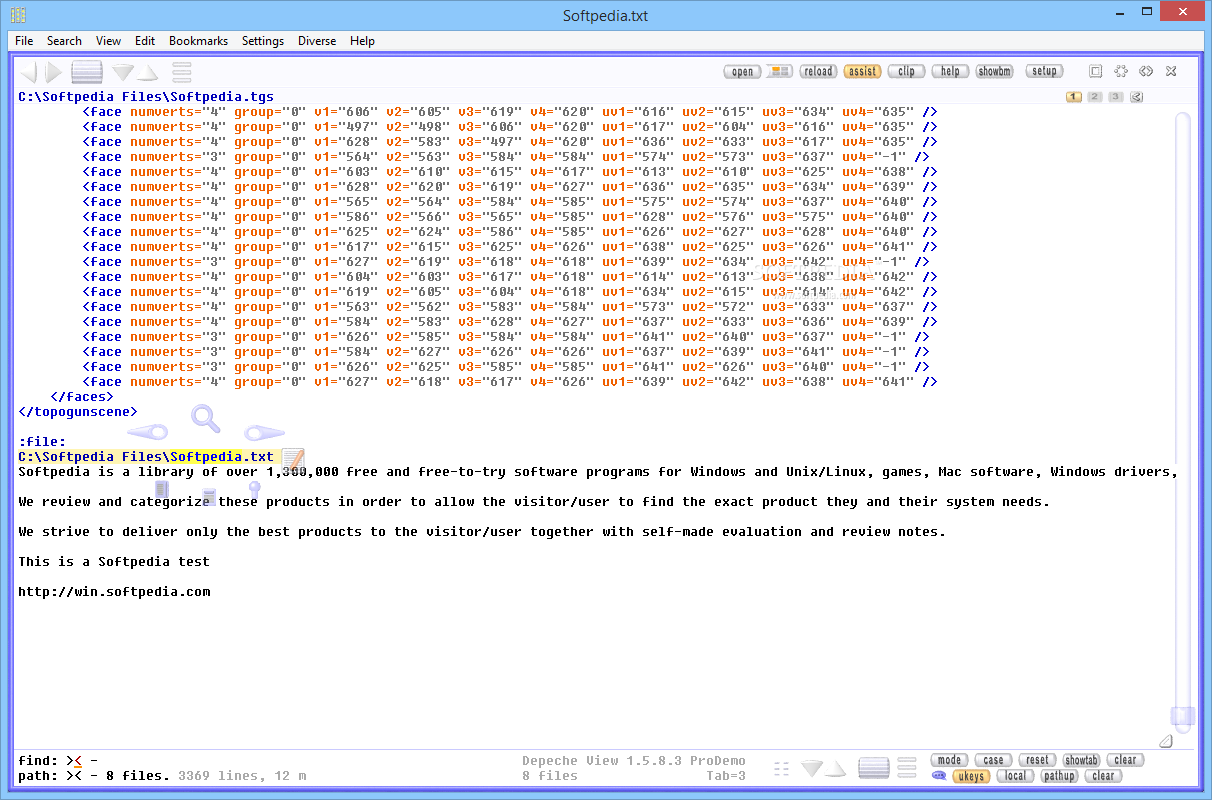The width and height of the screenshot is (1212, 800).
Task: Click the </topogunscene> closing tag line
Action: (x=78, y=412)
